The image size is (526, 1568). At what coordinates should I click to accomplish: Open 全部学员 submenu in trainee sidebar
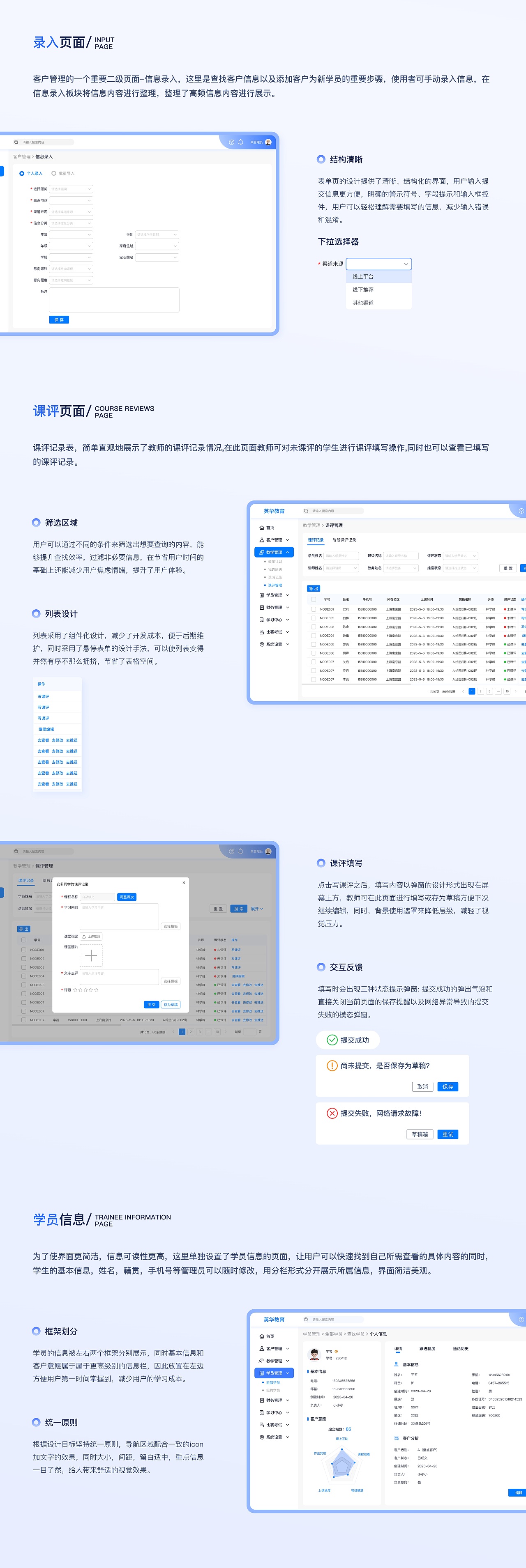273,1382
